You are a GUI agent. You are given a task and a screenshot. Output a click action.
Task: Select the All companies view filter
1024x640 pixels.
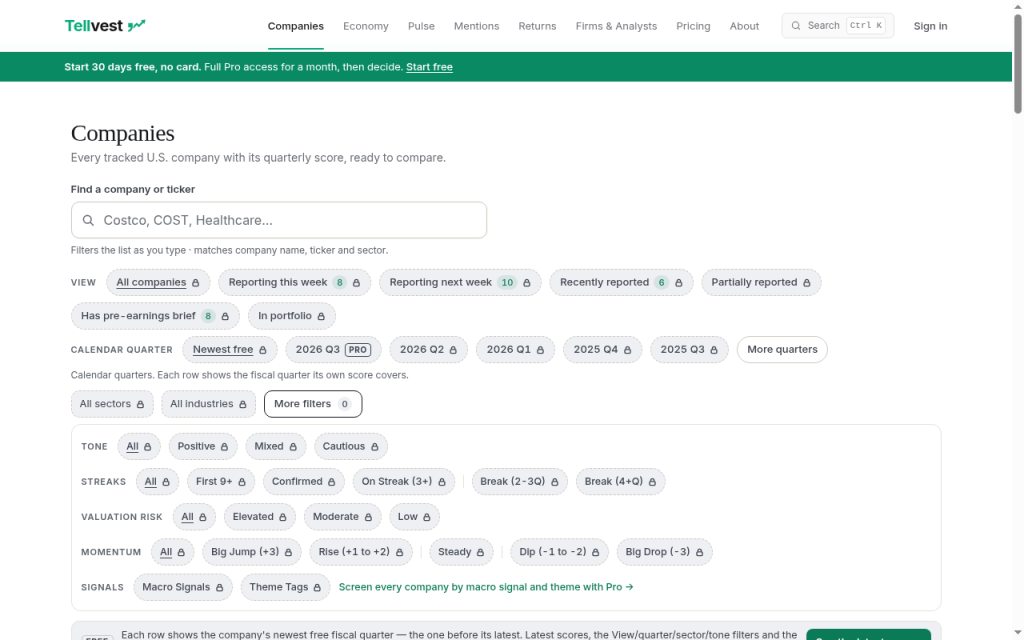[x=158, y=282]
